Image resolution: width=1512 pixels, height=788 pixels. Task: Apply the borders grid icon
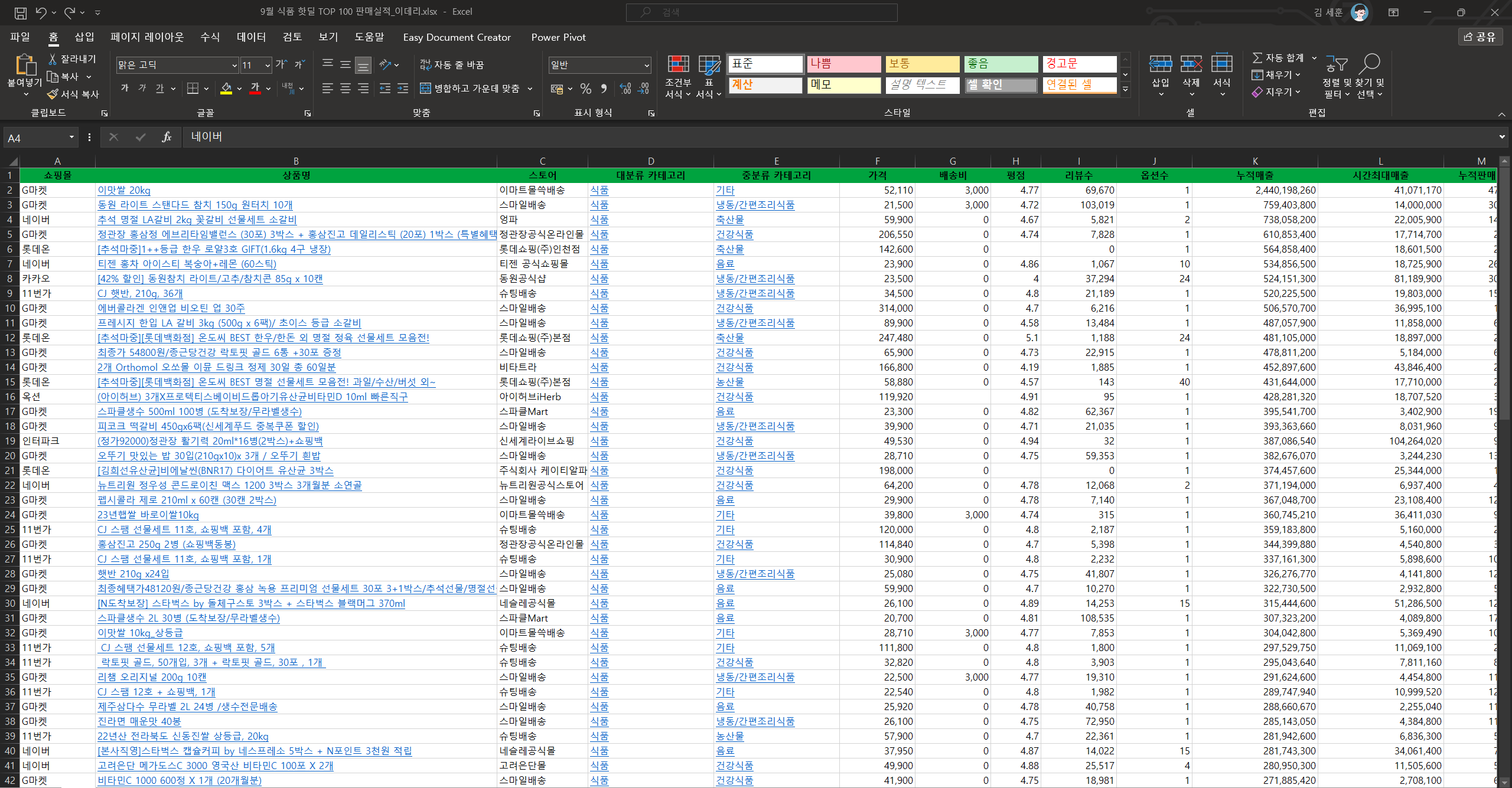(x=193, y=88)
